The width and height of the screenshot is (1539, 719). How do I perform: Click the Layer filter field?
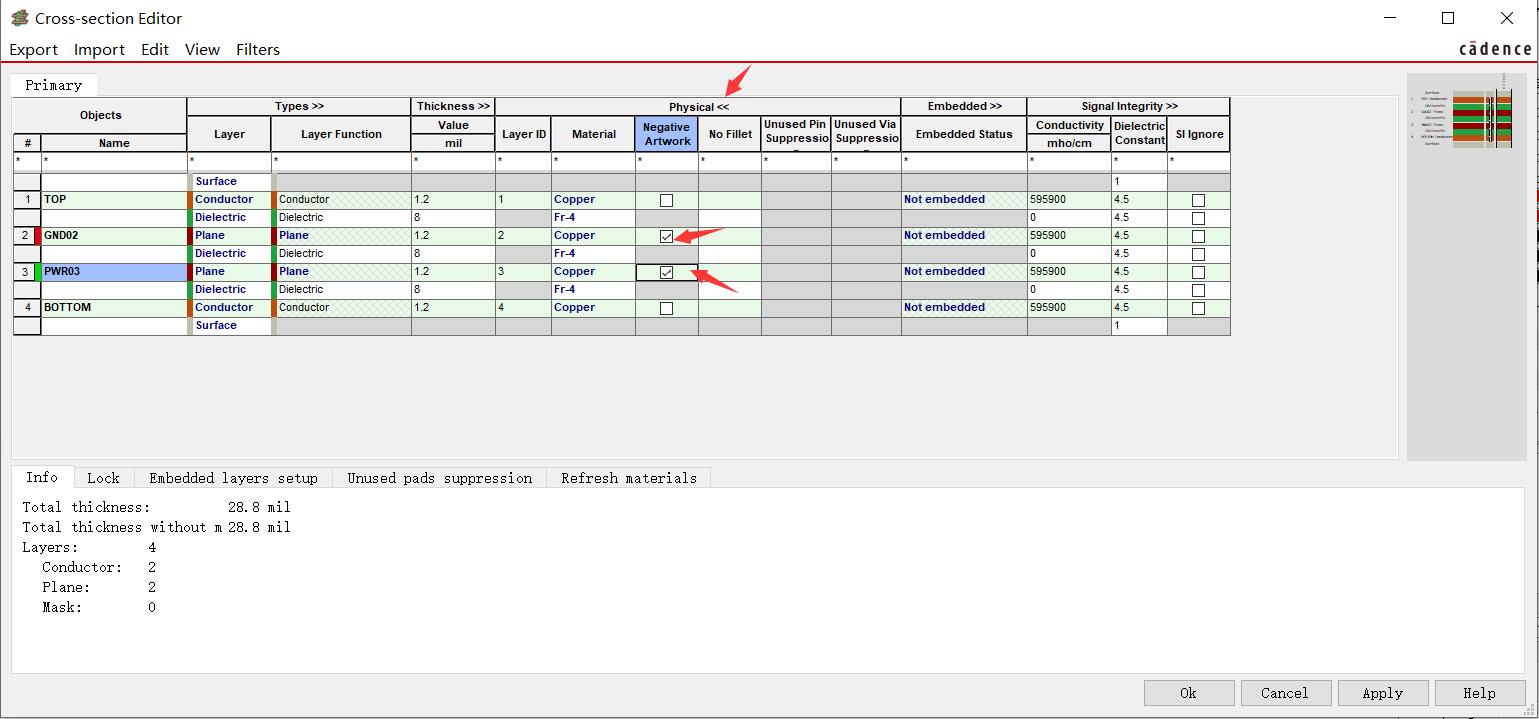pos(229,161)
